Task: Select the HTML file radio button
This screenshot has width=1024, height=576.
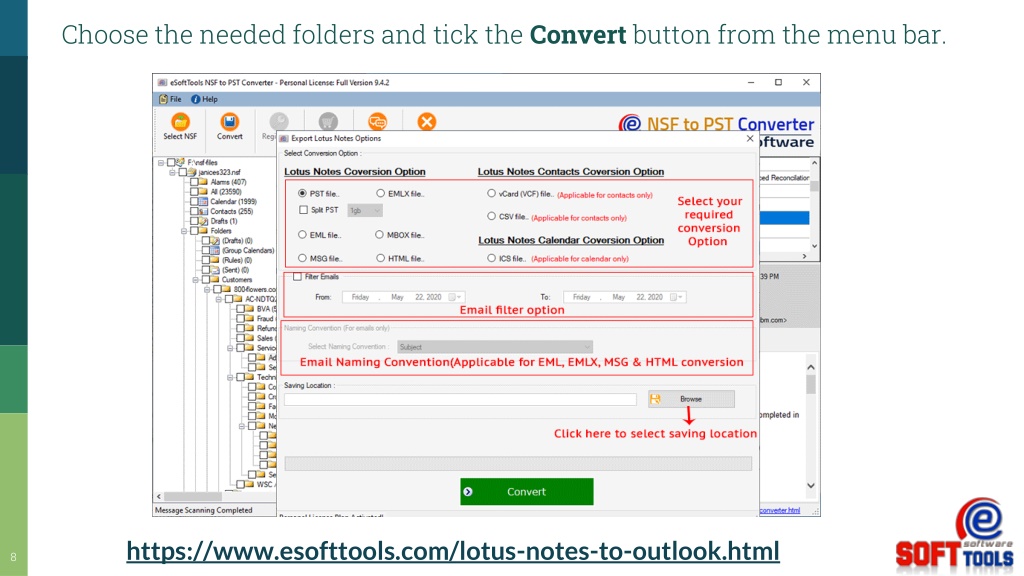Action: (380, 258)
